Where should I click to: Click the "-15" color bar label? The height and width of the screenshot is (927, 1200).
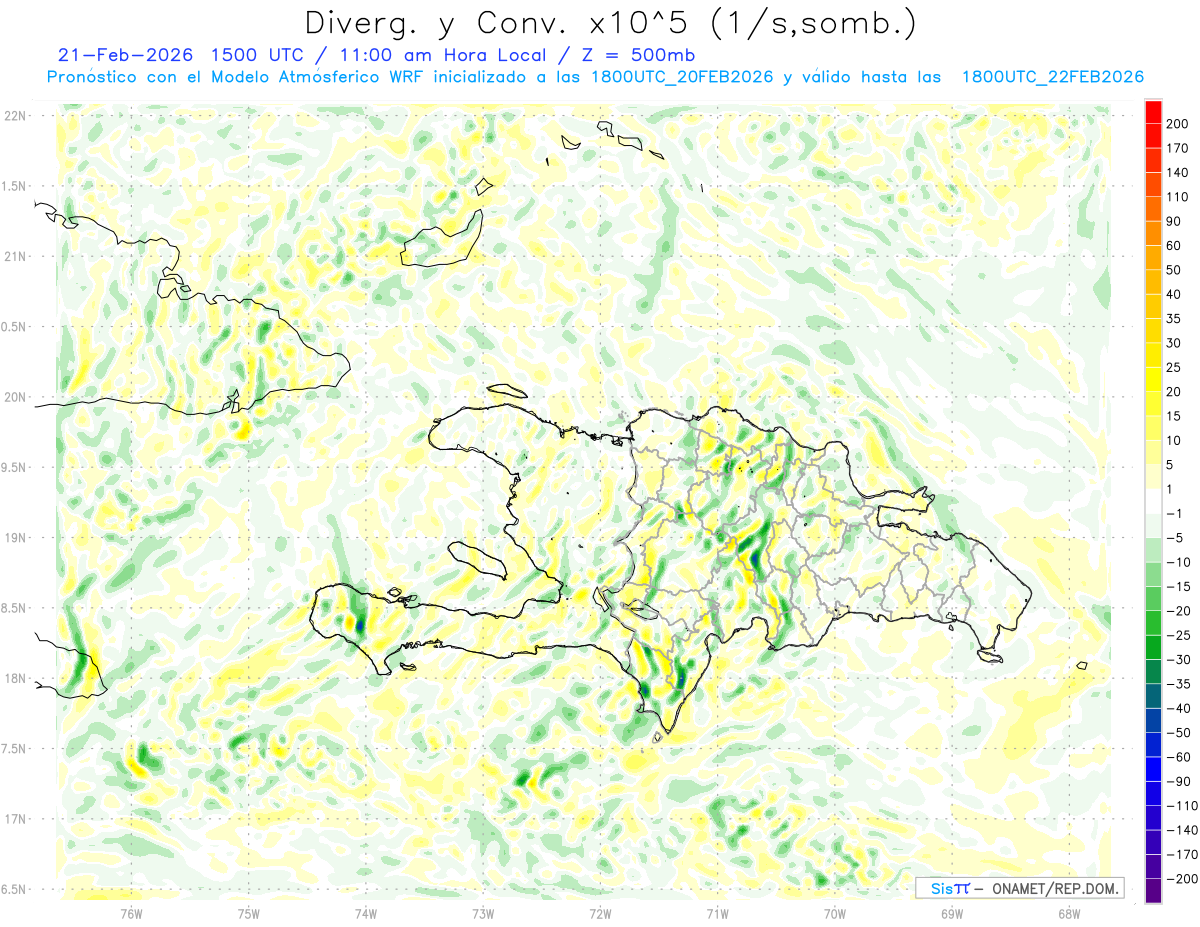pos(1178,586)
